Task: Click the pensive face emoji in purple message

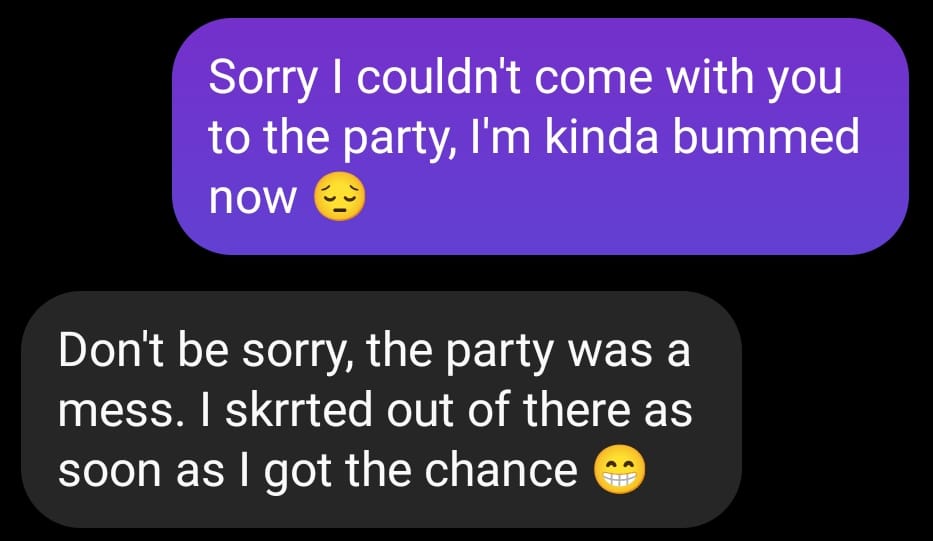Action: pyautogui.click(x=339, y=198)
